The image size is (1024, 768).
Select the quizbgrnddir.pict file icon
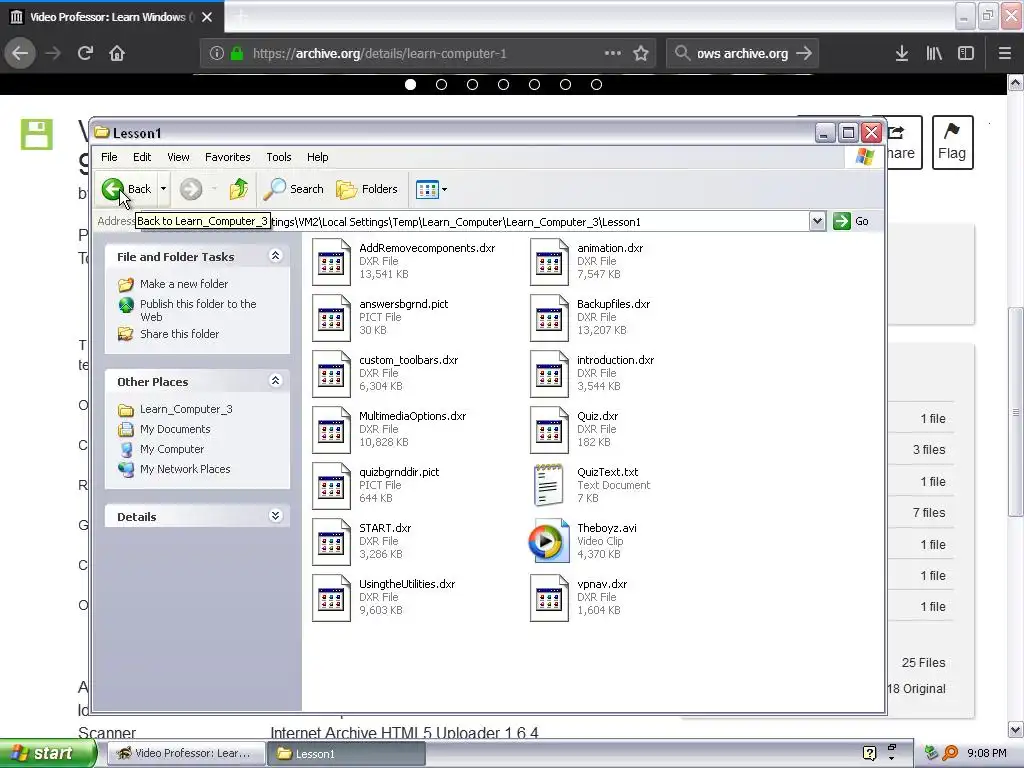pos(331,486)
